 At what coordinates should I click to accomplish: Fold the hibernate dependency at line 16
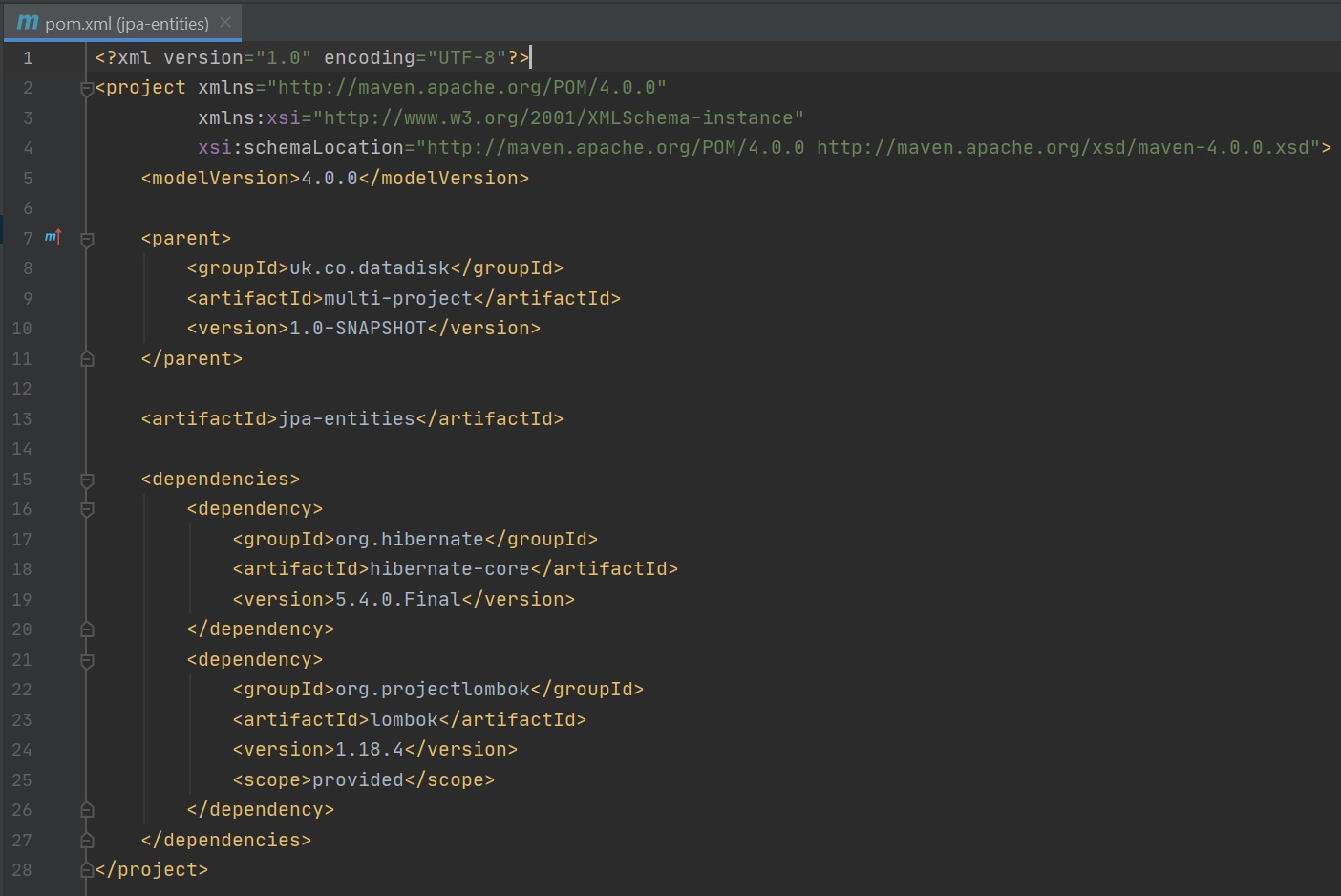(87, 509)
